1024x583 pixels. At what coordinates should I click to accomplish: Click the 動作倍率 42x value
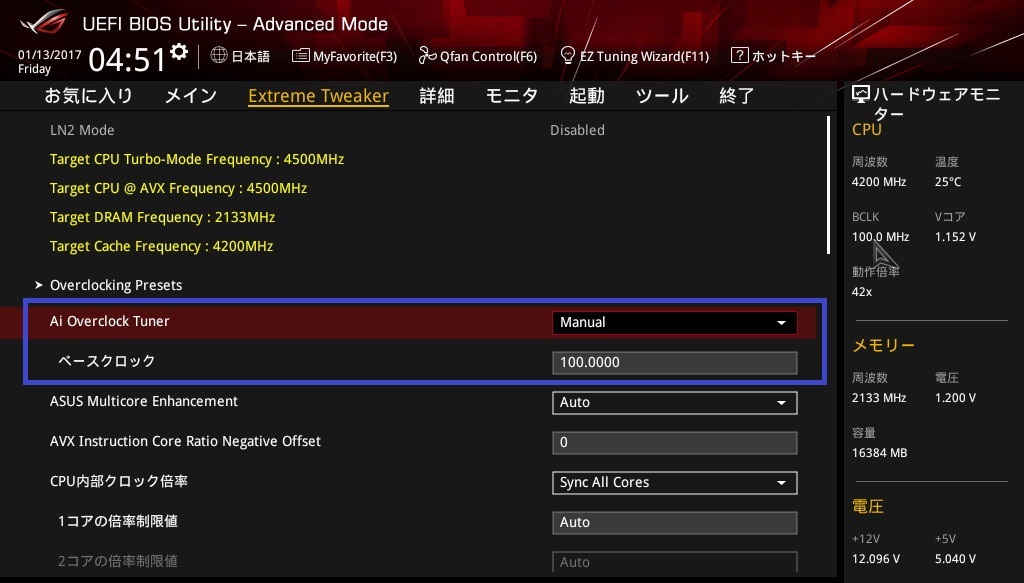pos(861,292)
